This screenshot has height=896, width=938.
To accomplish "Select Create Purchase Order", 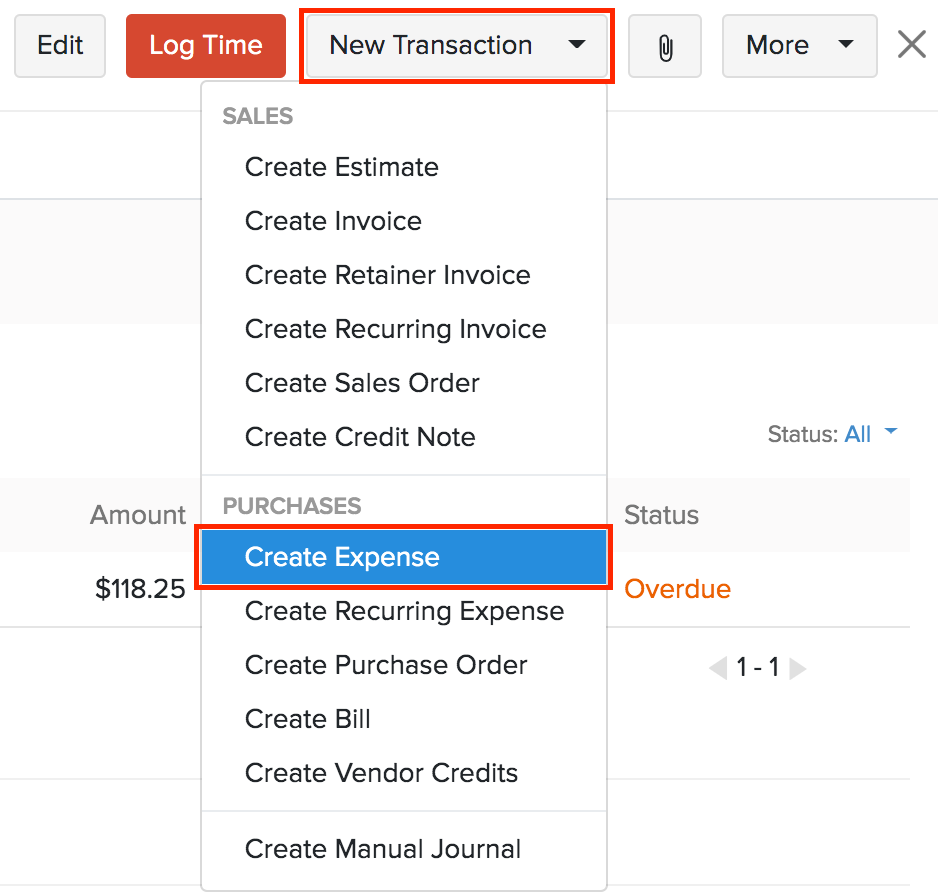I will (x=386, y=665).
